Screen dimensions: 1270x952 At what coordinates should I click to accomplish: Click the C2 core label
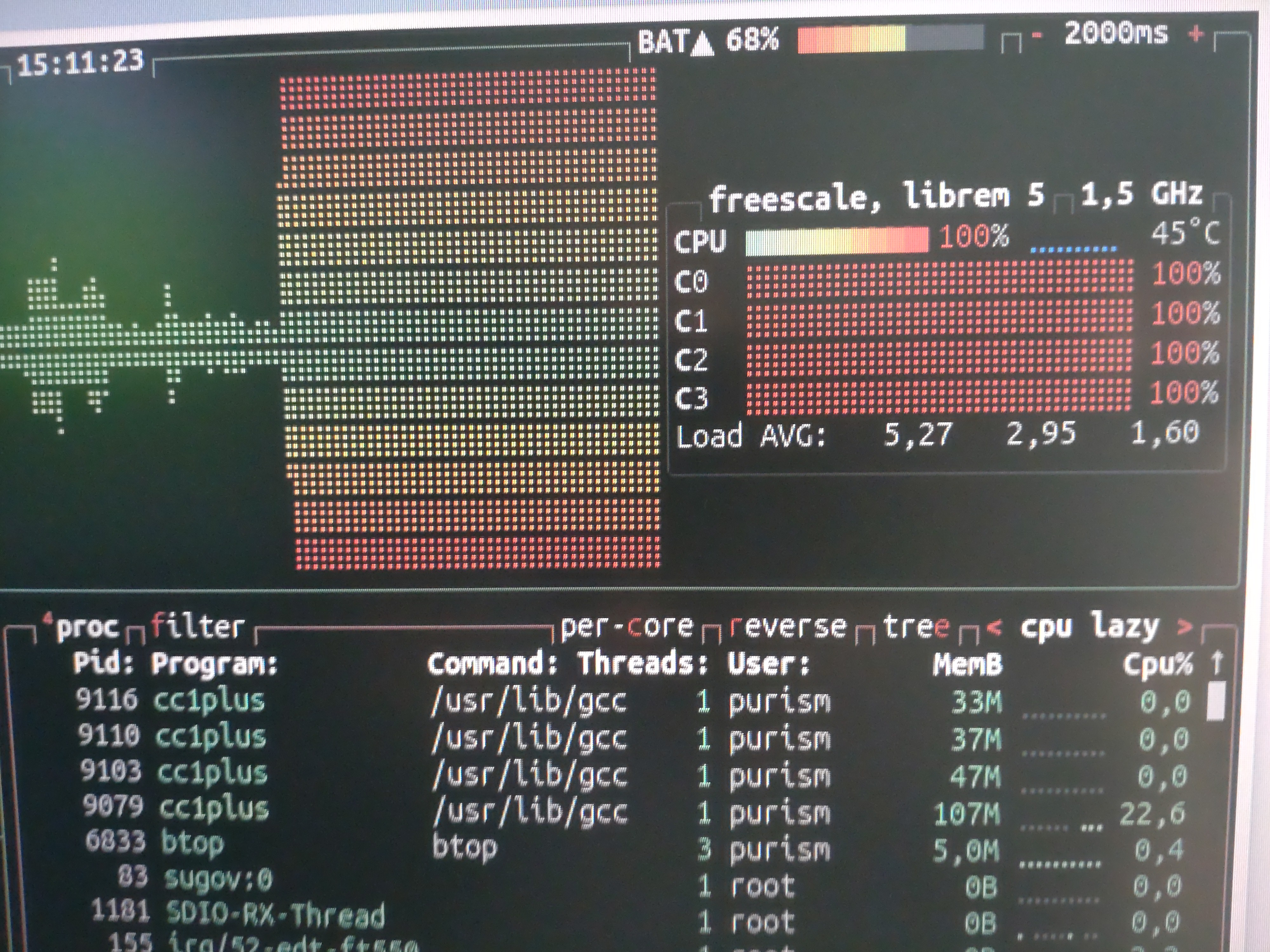[x=691, y=360]
